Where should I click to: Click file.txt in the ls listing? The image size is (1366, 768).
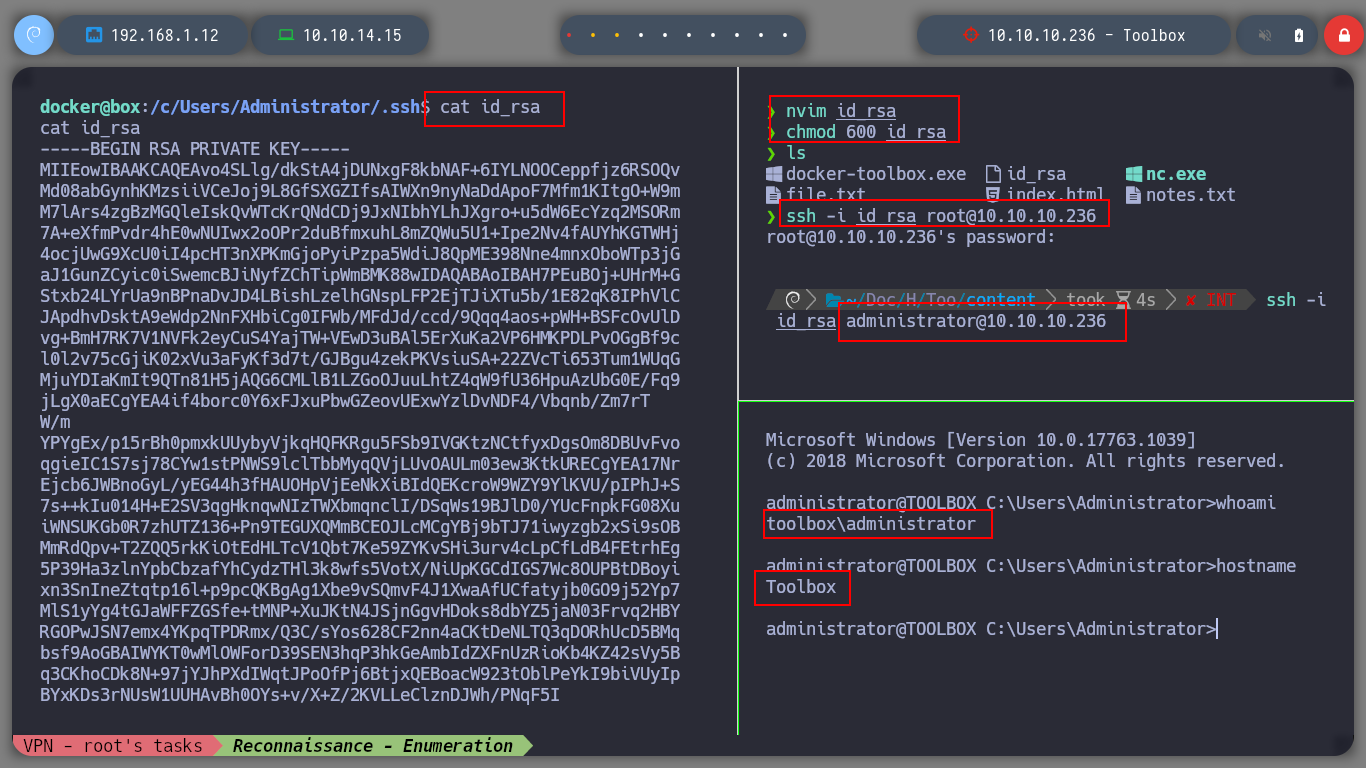tap(826, 195)
